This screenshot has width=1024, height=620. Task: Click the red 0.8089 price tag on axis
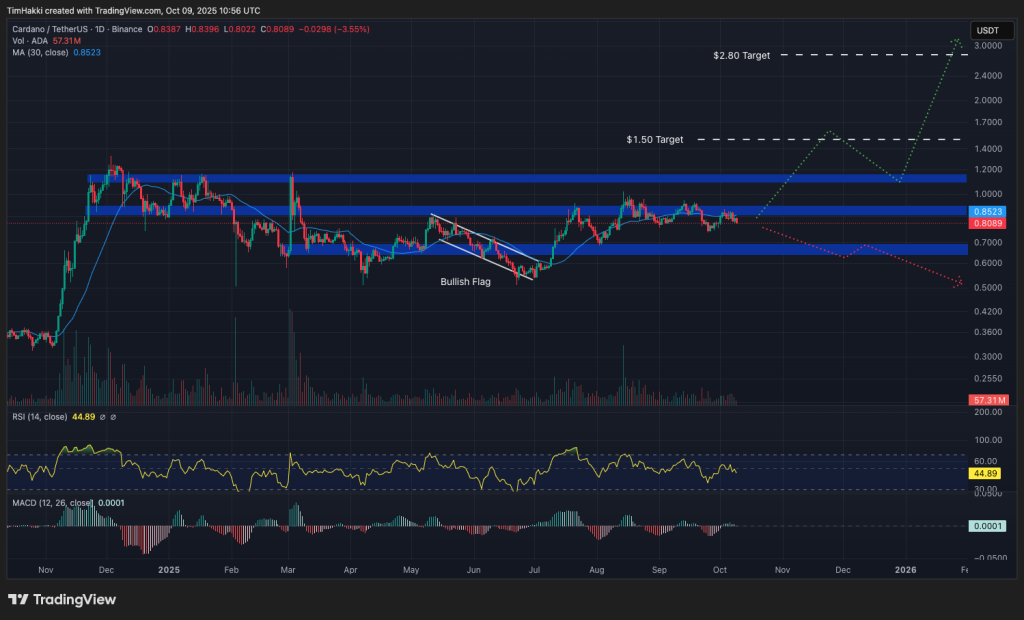(987, 223)
